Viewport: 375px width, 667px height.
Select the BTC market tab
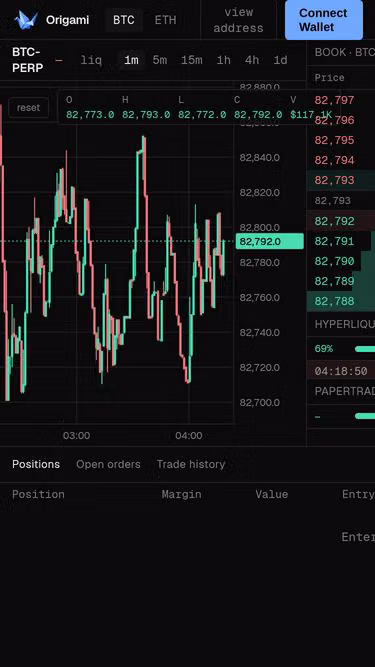click(124, 20)
